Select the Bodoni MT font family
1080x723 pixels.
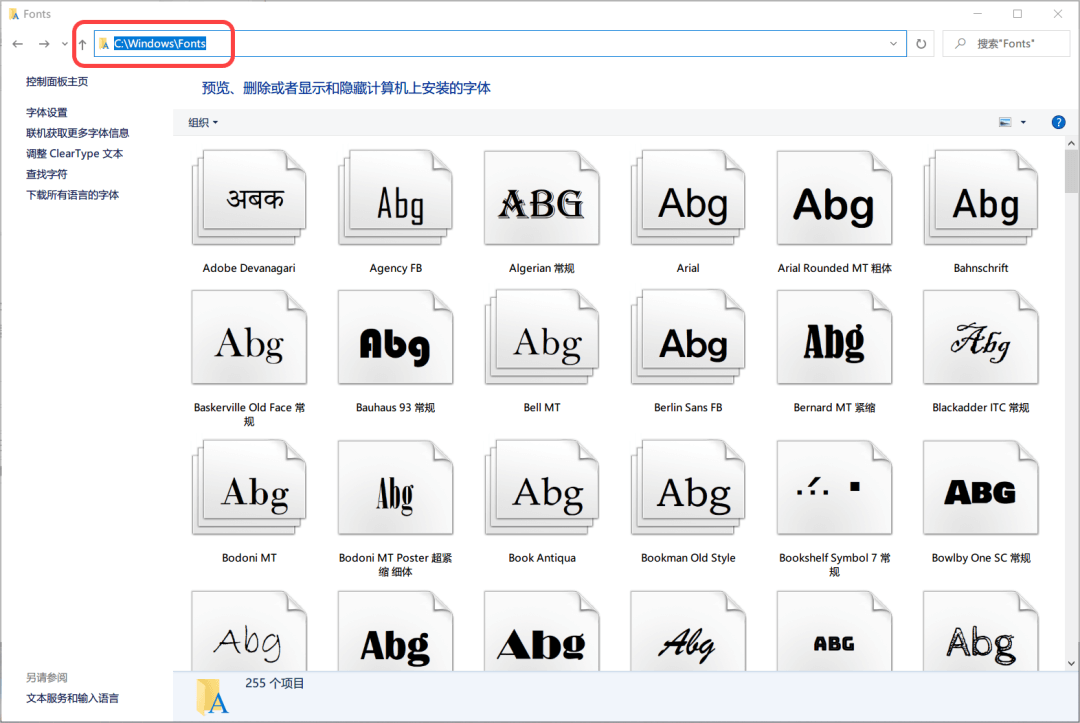pos(249,488)
